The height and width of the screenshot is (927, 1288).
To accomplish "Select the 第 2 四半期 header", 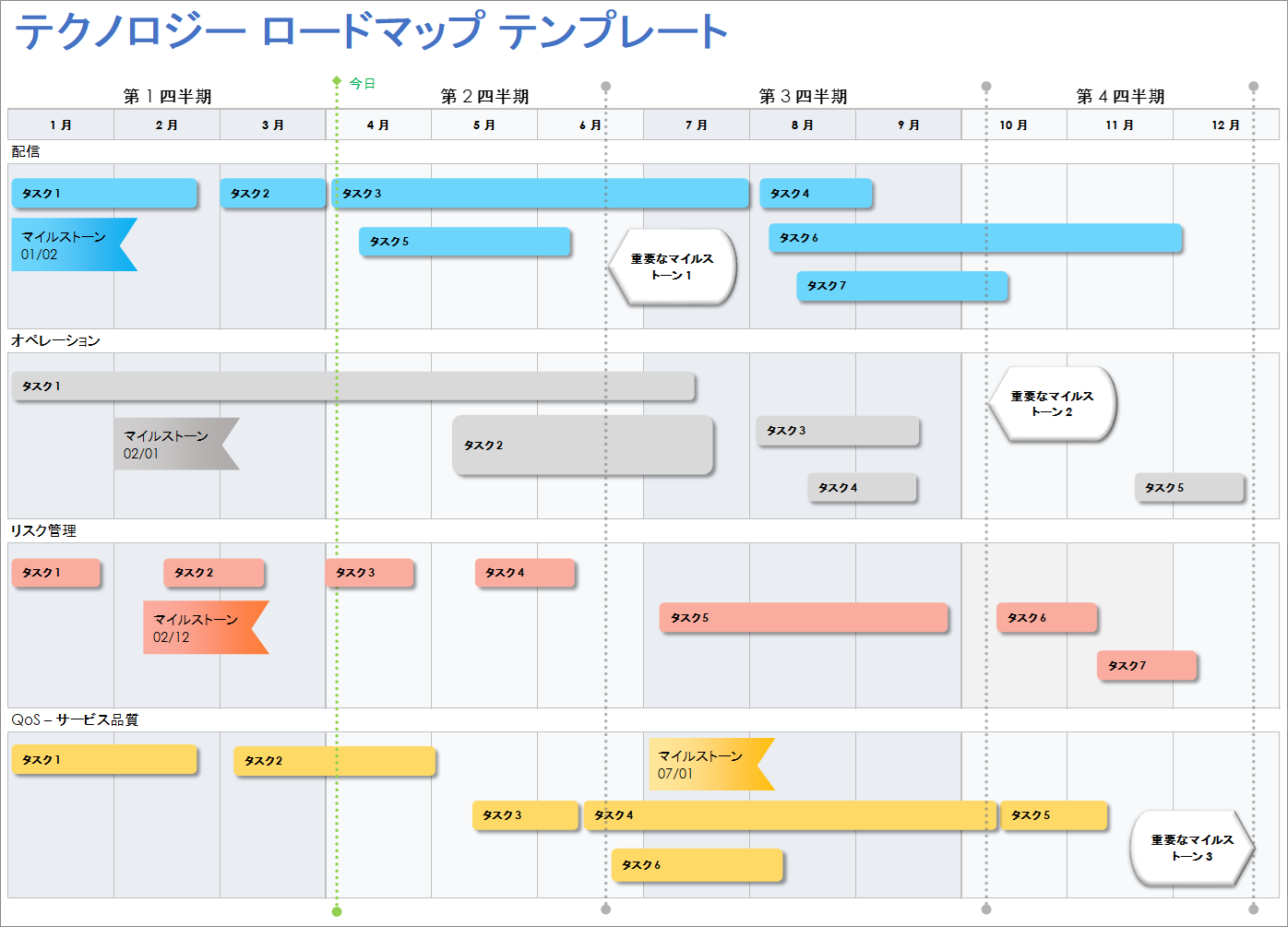I will [484, 96].
